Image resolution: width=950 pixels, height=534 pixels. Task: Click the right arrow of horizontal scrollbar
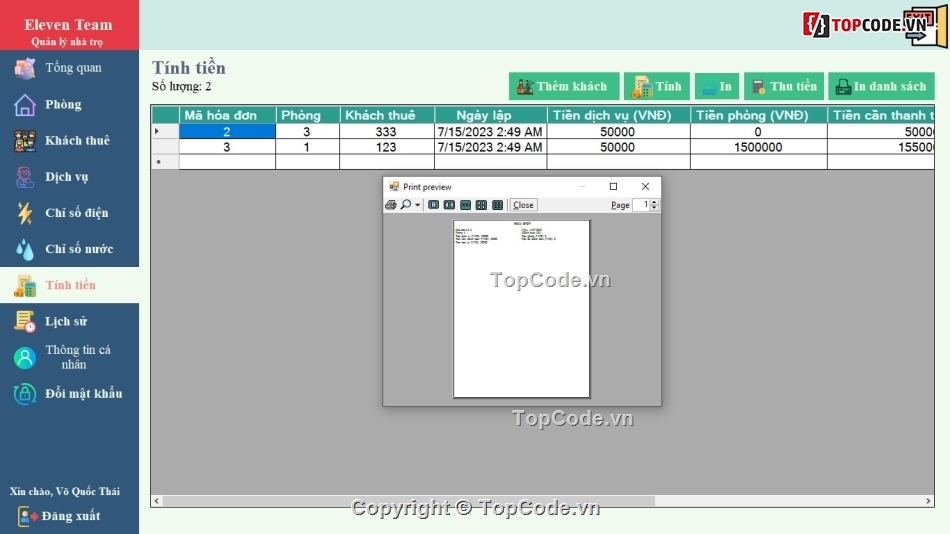[x=928, y=501]
